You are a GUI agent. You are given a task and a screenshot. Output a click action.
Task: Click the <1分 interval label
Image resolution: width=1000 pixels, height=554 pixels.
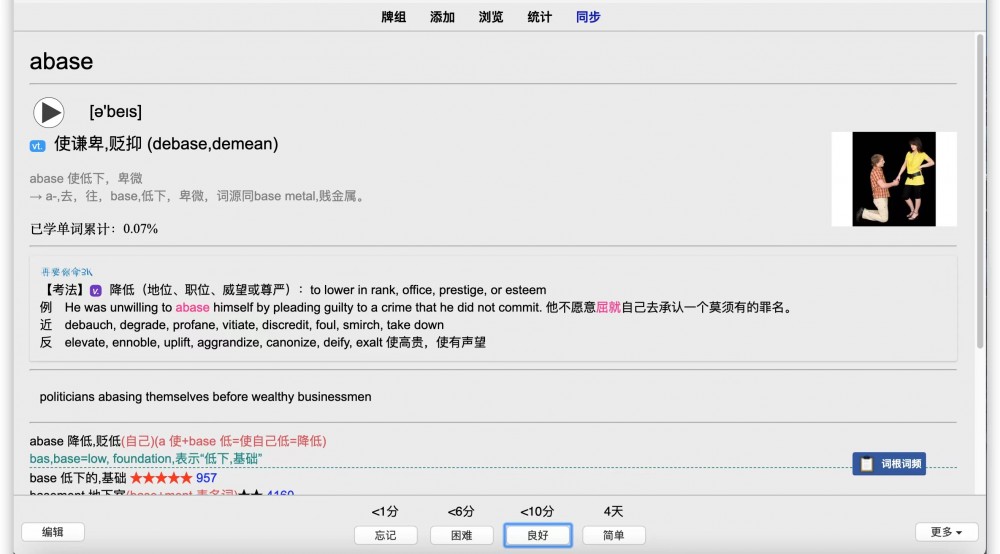[385, 511]
